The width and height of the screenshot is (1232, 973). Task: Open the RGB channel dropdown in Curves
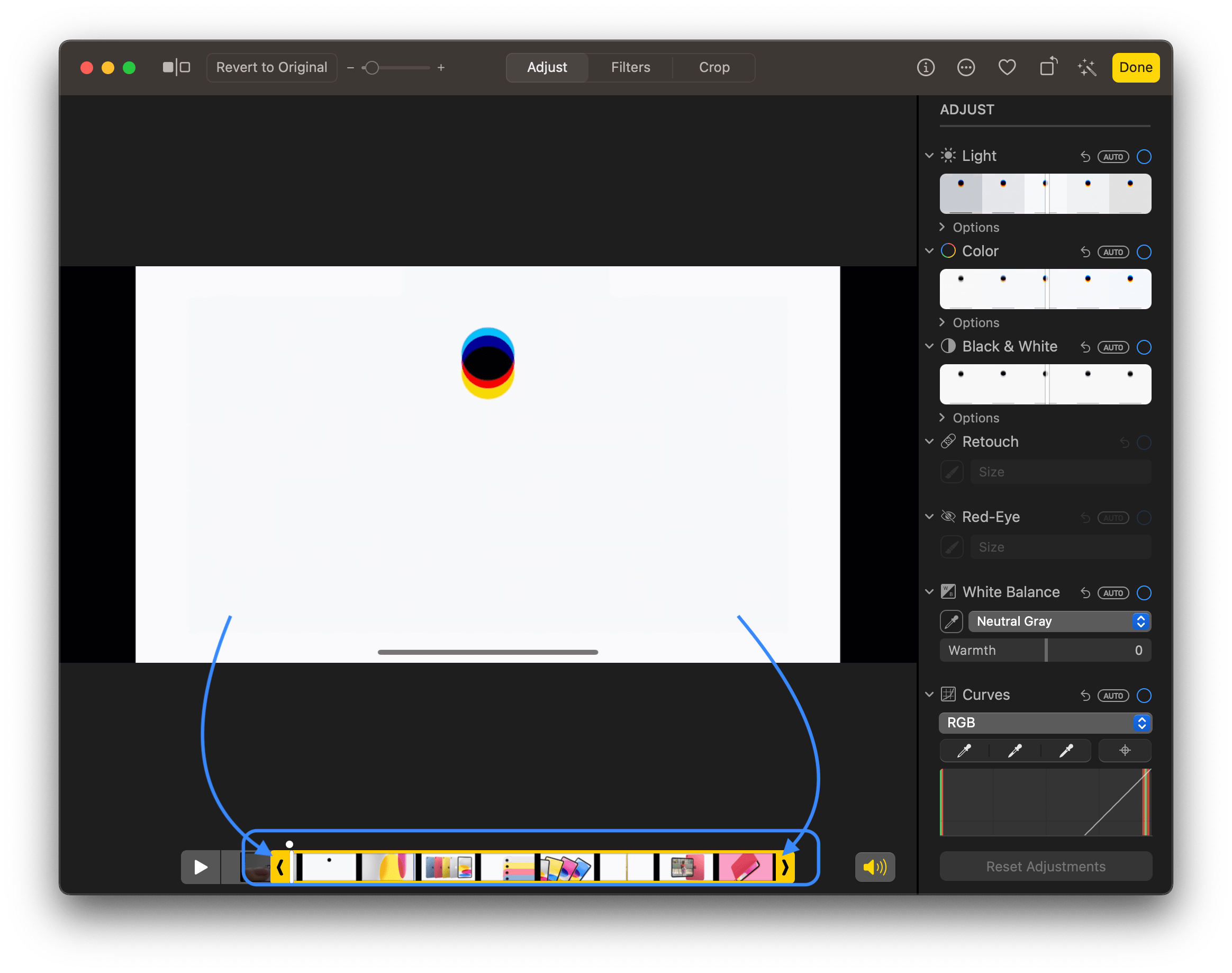(x=1045, y=723)
